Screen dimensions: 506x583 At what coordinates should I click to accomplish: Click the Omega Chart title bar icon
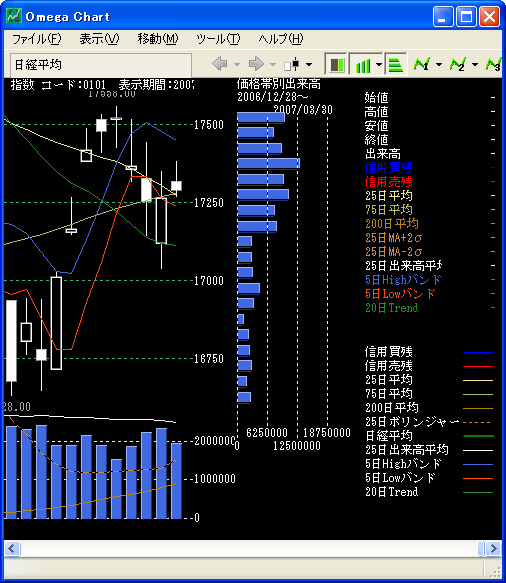14,16
